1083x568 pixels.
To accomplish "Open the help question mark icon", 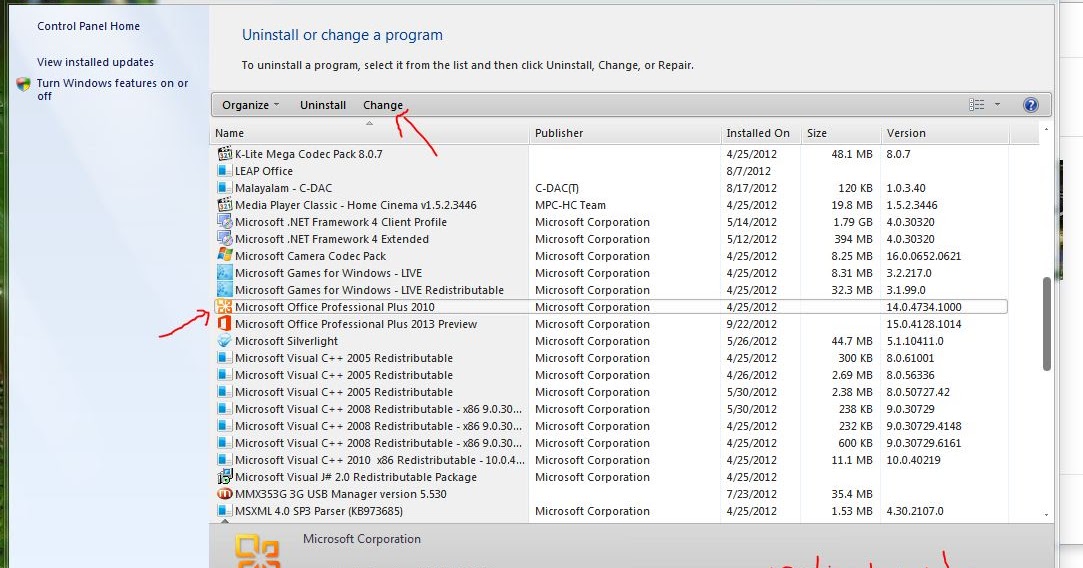I will pos(1031,105).
